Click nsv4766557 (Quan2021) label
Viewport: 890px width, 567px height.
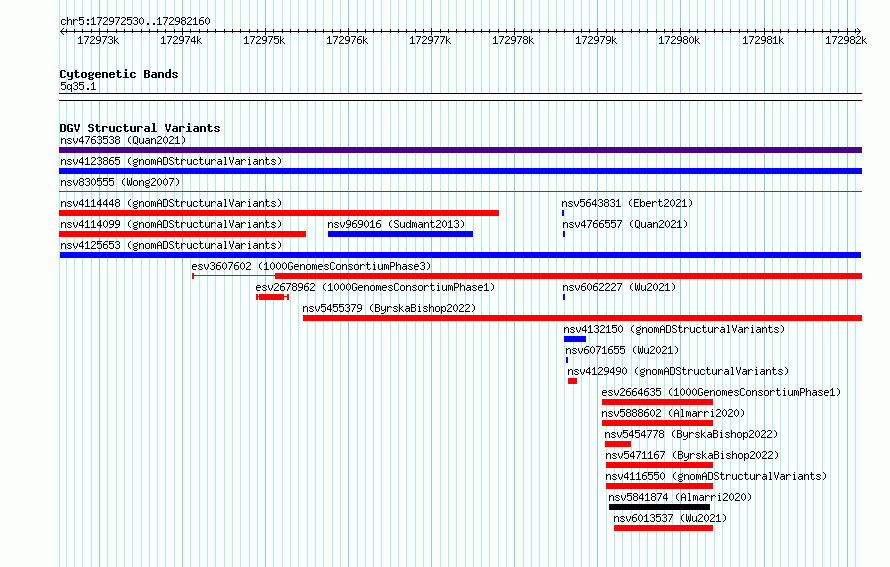click(x=625, y=224)
